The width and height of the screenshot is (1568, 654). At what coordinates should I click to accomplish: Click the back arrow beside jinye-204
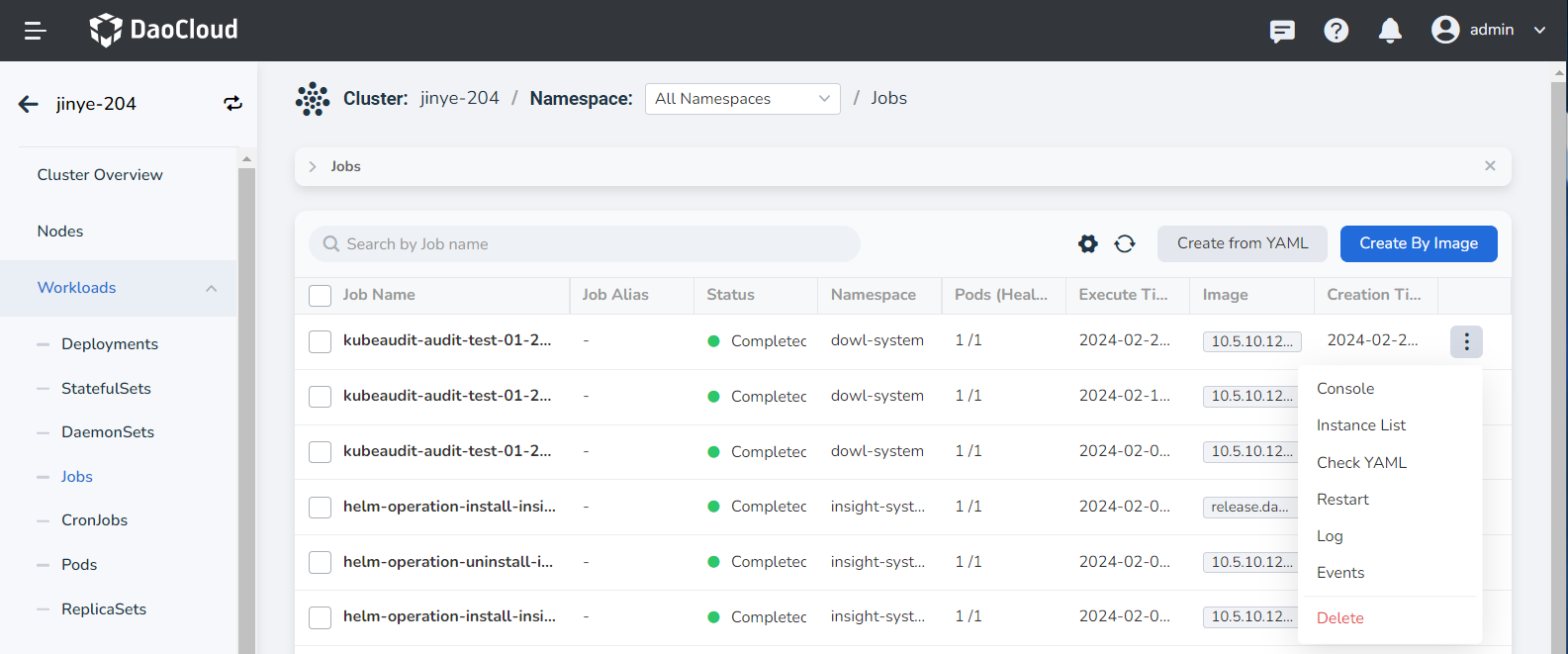pyautogui.click(x=29, y=104)
